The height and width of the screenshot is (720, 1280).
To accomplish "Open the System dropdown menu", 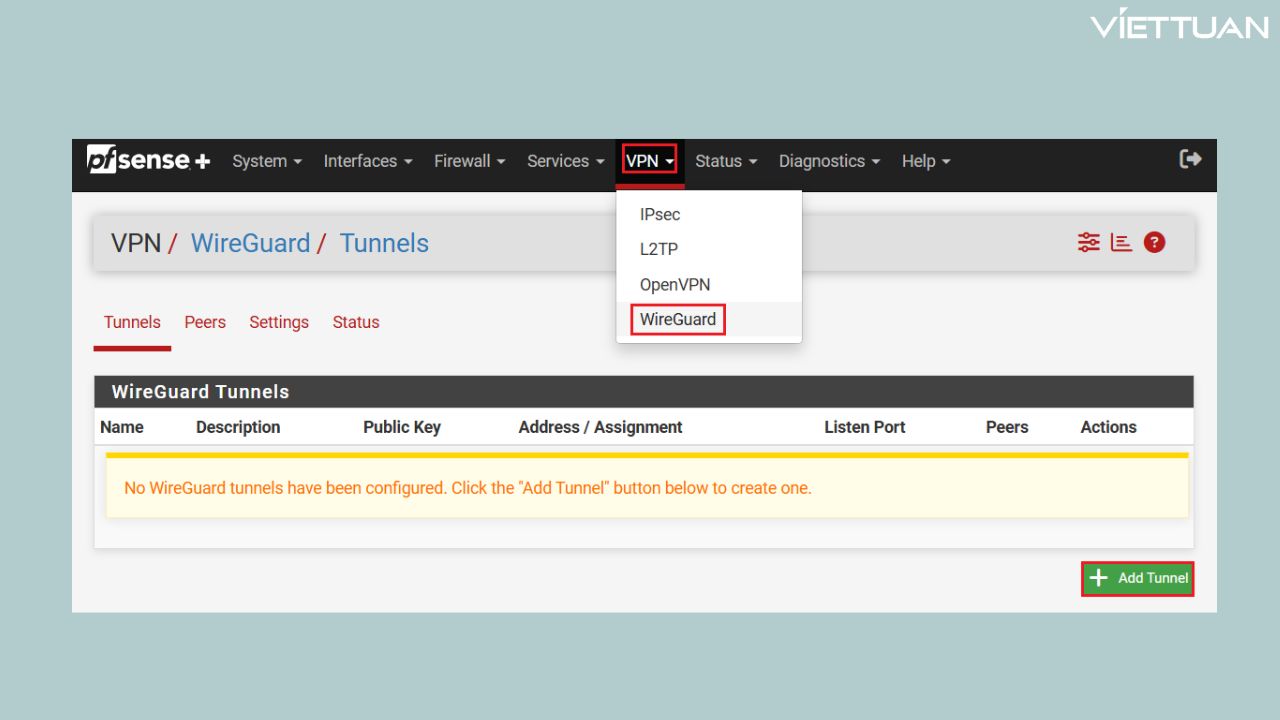I will click(261, 161).
